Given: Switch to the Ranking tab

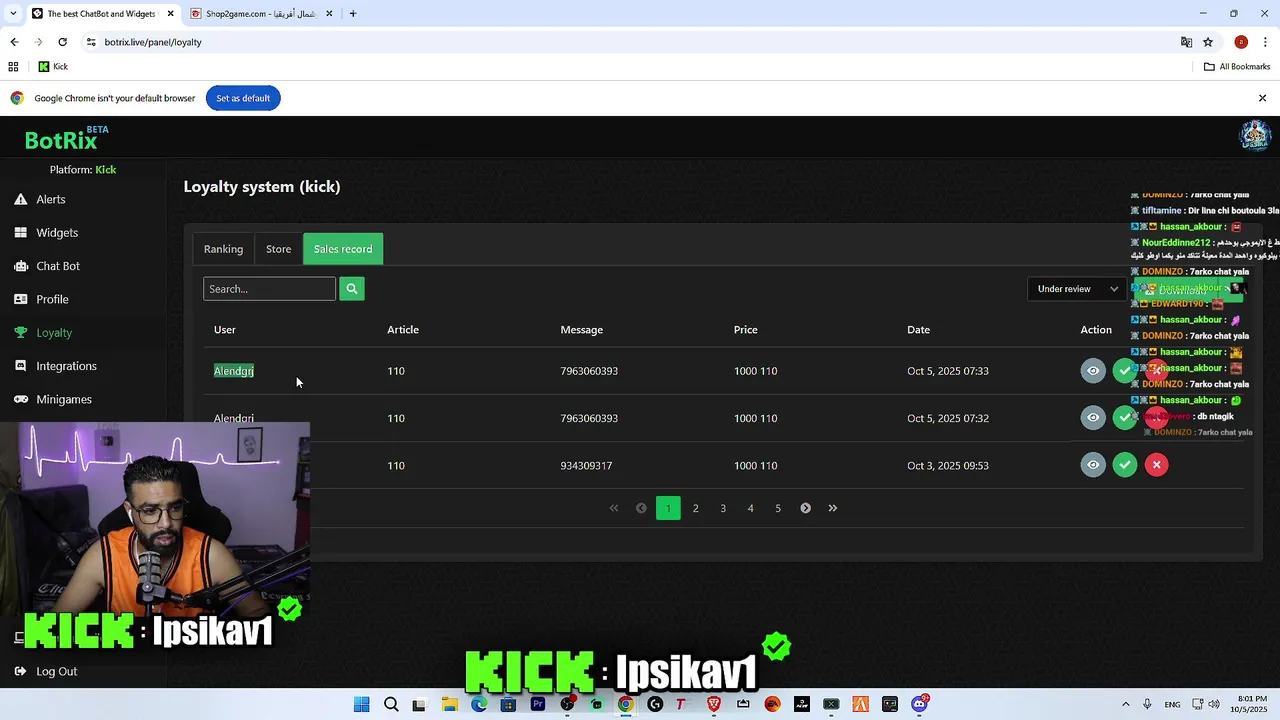Looking at the screenshot, I should pos(223,249).
